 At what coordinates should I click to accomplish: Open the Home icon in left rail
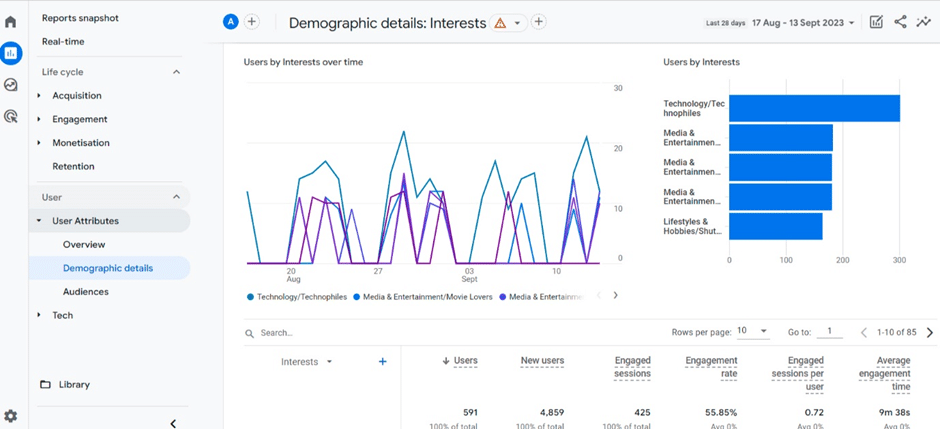click(x=11, y=22)
